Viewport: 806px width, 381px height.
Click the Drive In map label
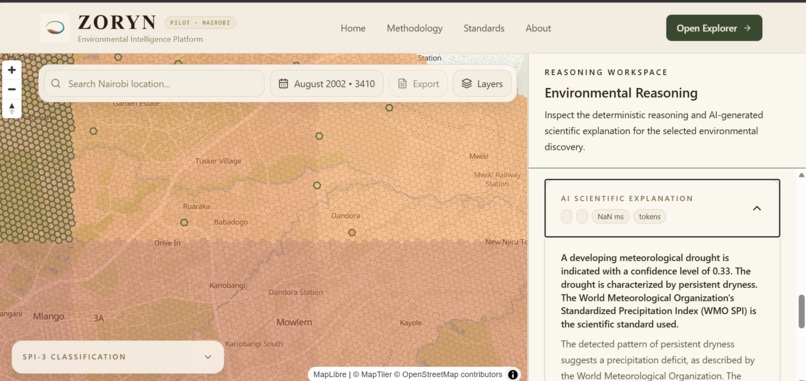tap(168, 243)
